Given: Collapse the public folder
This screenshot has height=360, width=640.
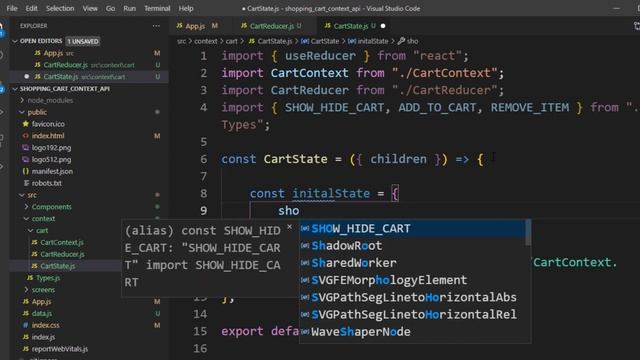Looking at the screenshot, I should click(37, 112).
